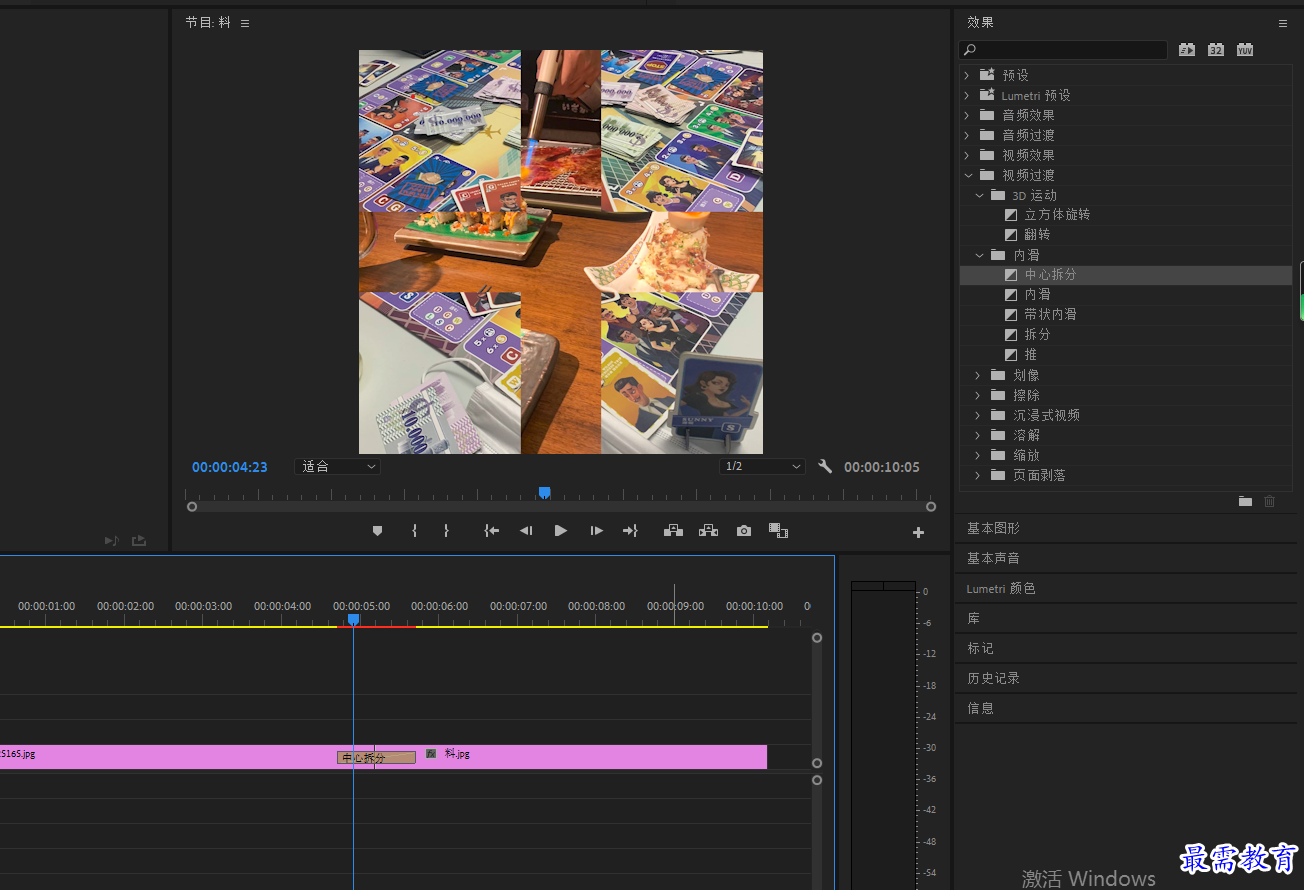Expand the 溶解 folder
The height and width of the screenshot is (890, 1304).
point(978,435)
